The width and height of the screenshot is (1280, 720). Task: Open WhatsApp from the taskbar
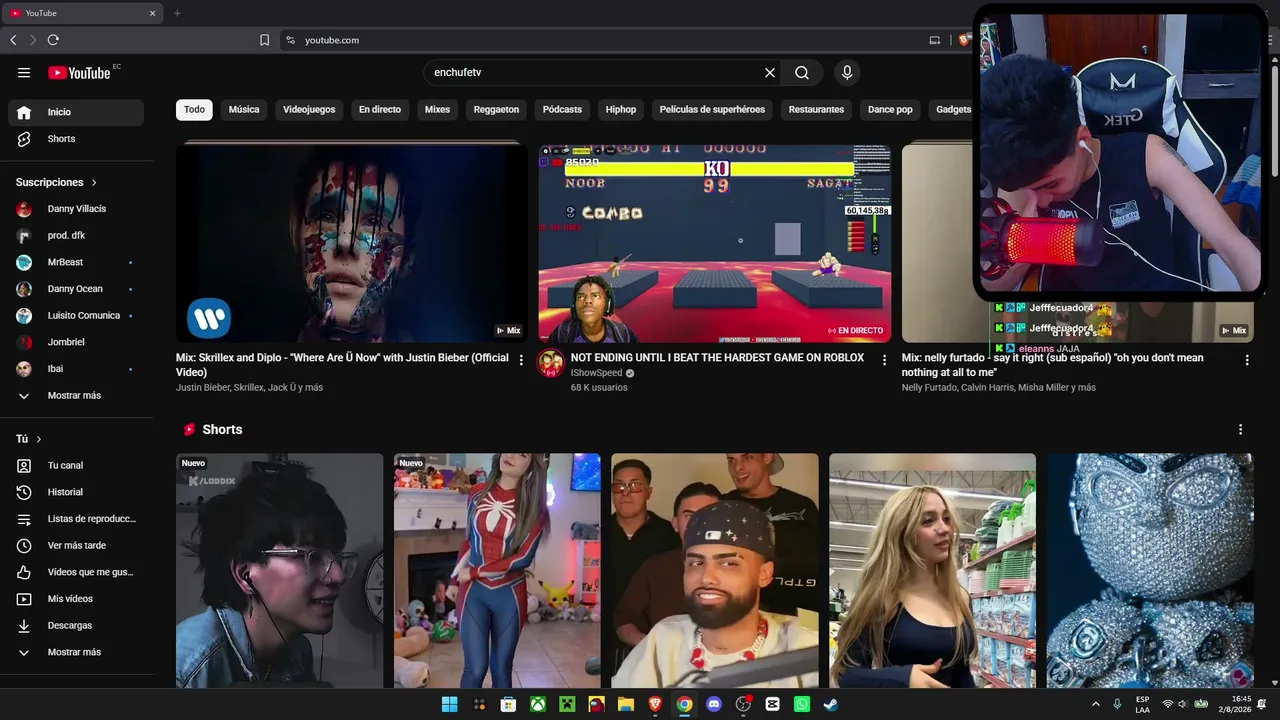[x=802, y=704]
